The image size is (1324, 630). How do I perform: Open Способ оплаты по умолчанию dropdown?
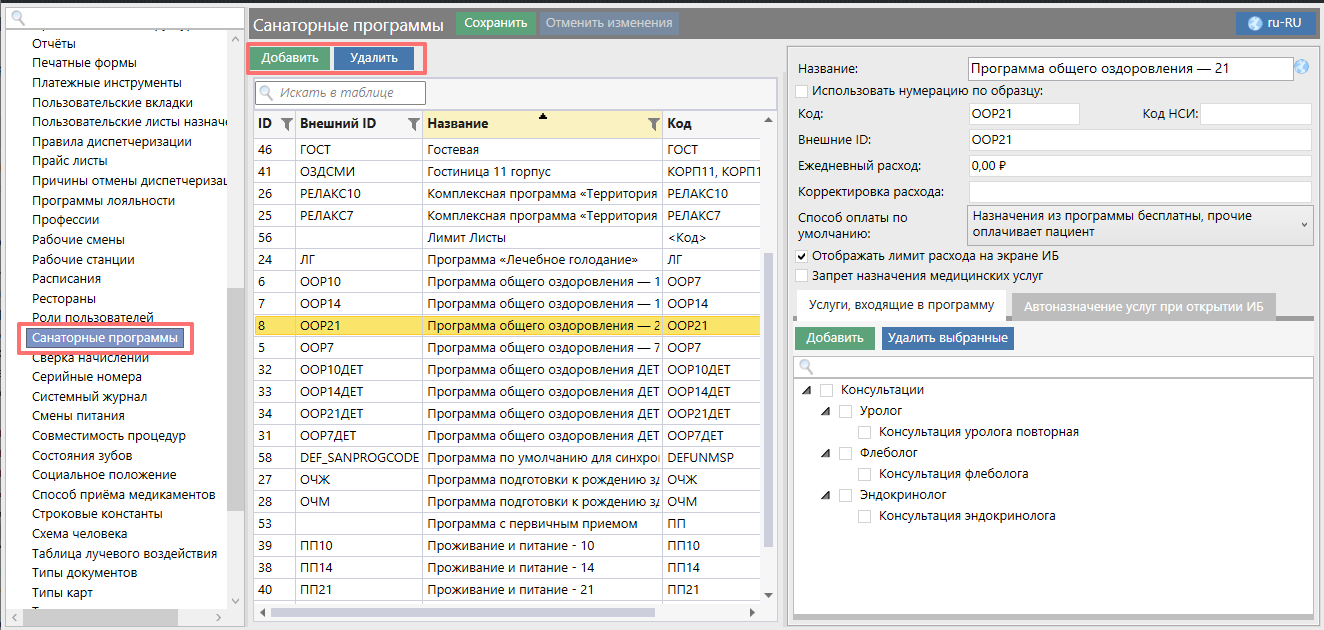(1140, 224)
